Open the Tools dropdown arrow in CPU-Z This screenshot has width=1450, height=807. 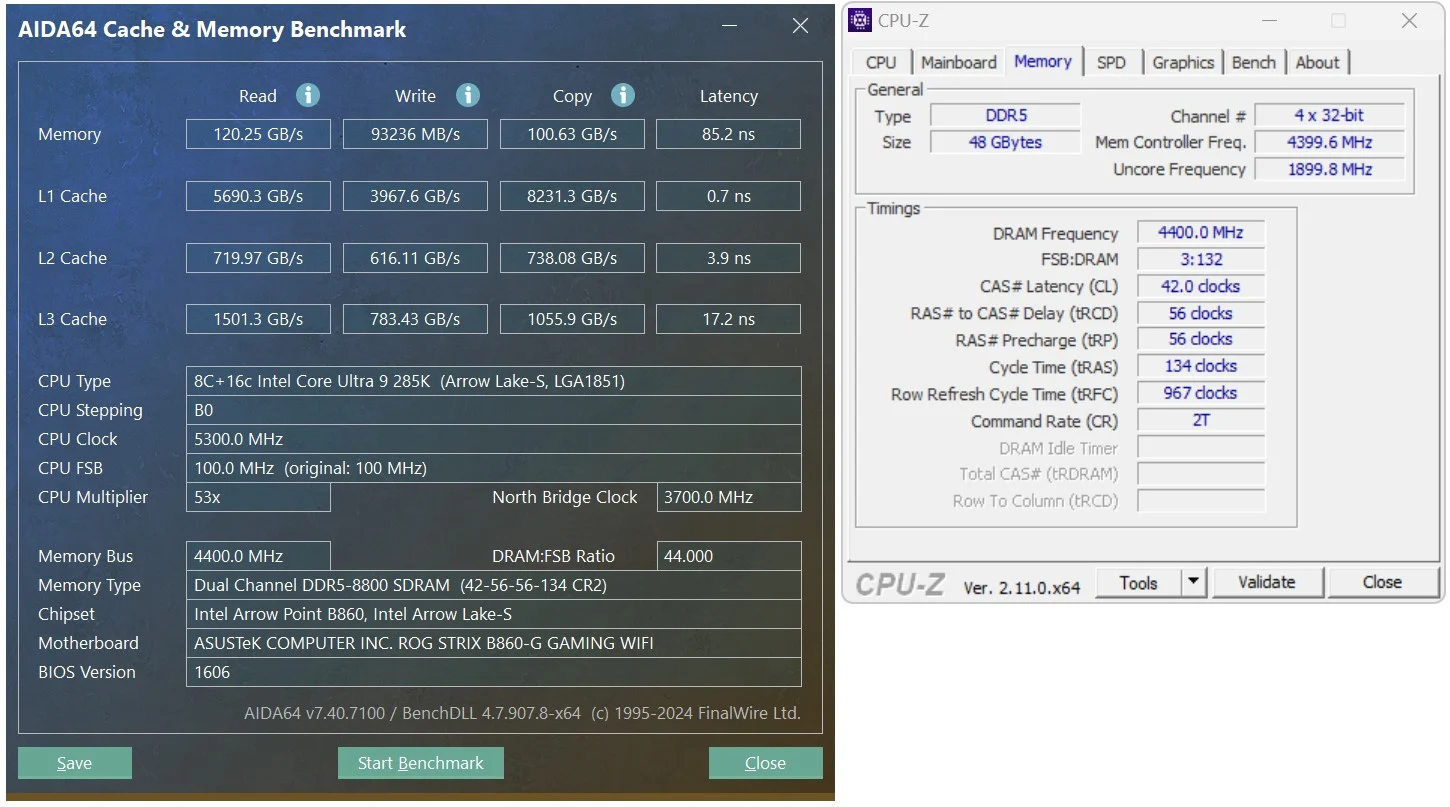pos(1194,582)
